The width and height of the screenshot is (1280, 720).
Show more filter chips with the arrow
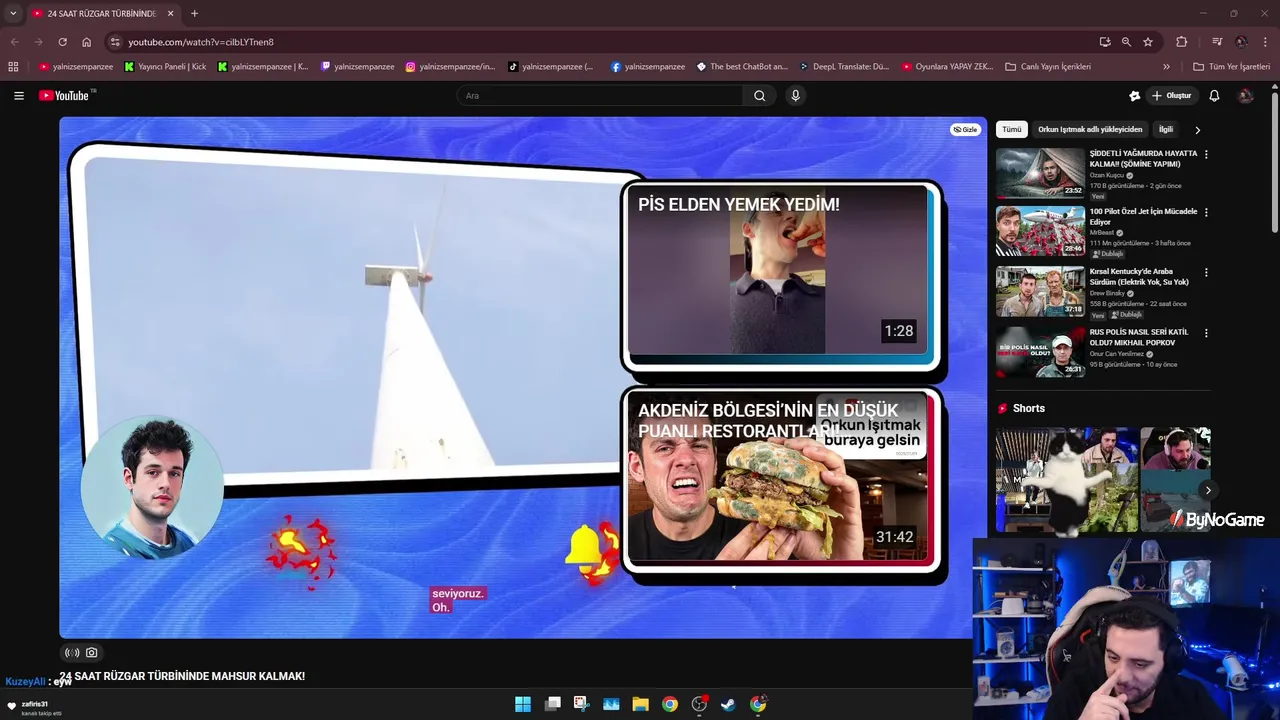(x=1197, y=130)
